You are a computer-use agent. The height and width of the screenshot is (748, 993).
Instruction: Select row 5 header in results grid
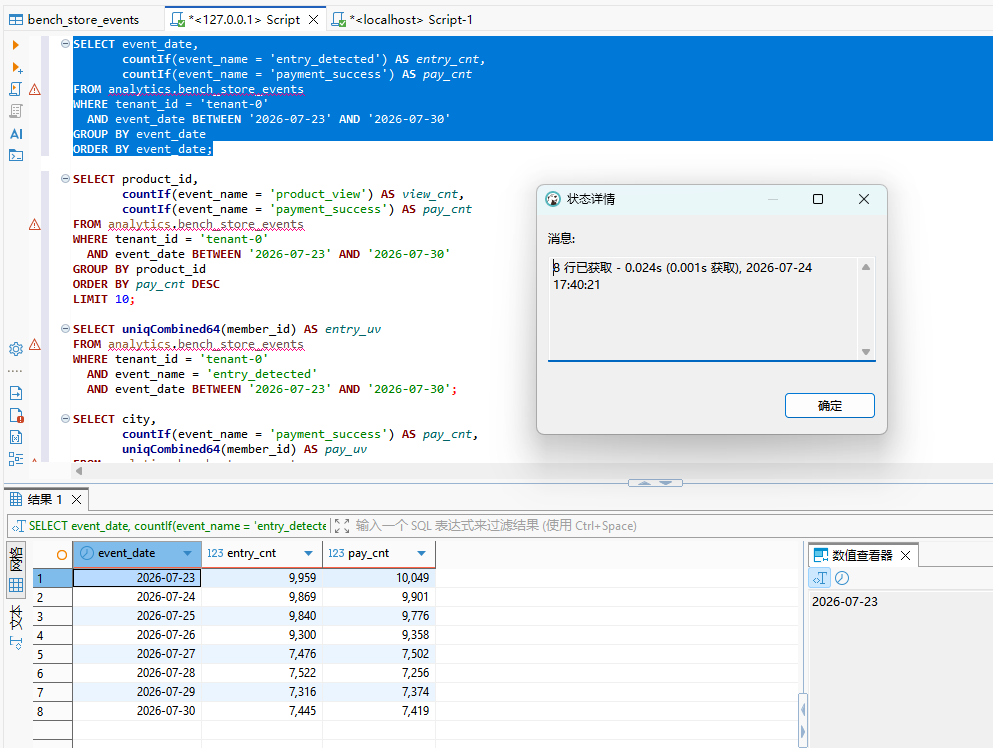tap(52, 654)
